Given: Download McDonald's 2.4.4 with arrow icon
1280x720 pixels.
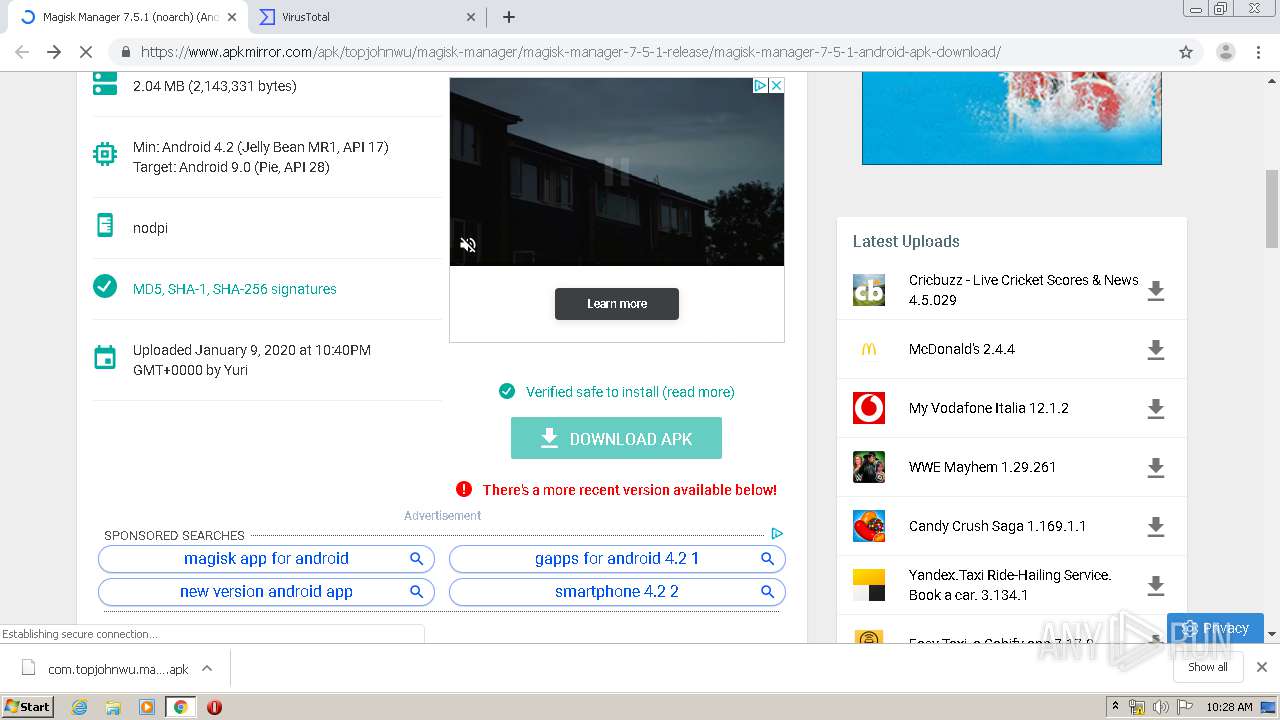Looking at the screenshot, I should click(x=1156, y=350).
